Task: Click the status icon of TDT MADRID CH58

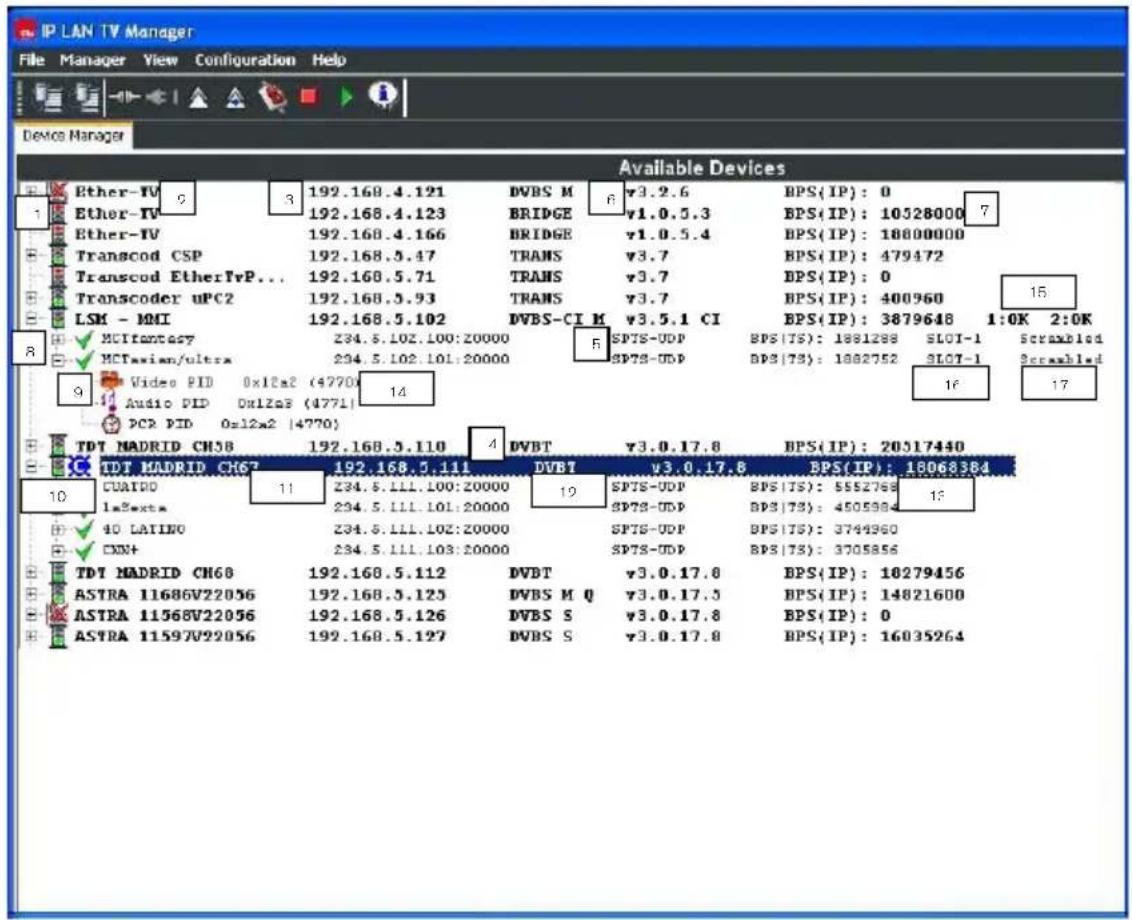Action: pyautogui.click(x=58, y=446)
